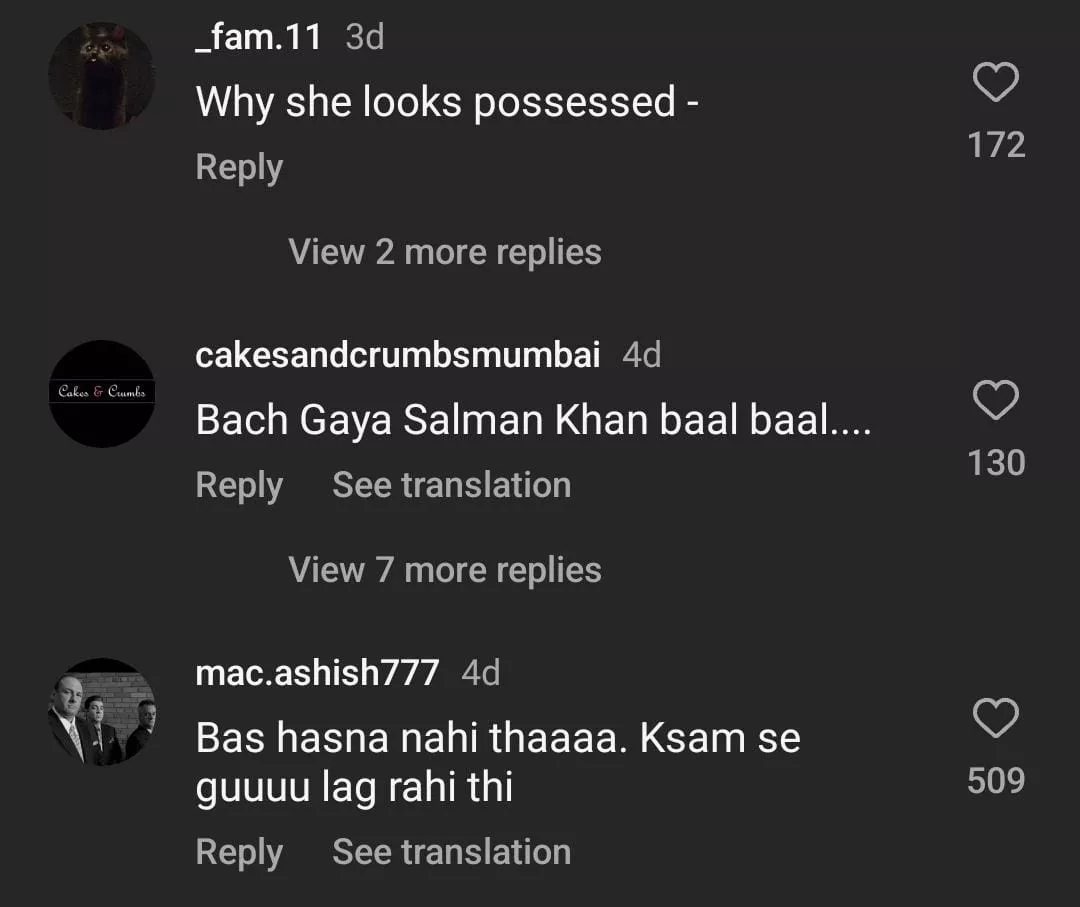Like the comment by _fam.11
The image size is (1080, 907).
click(995, 83)
